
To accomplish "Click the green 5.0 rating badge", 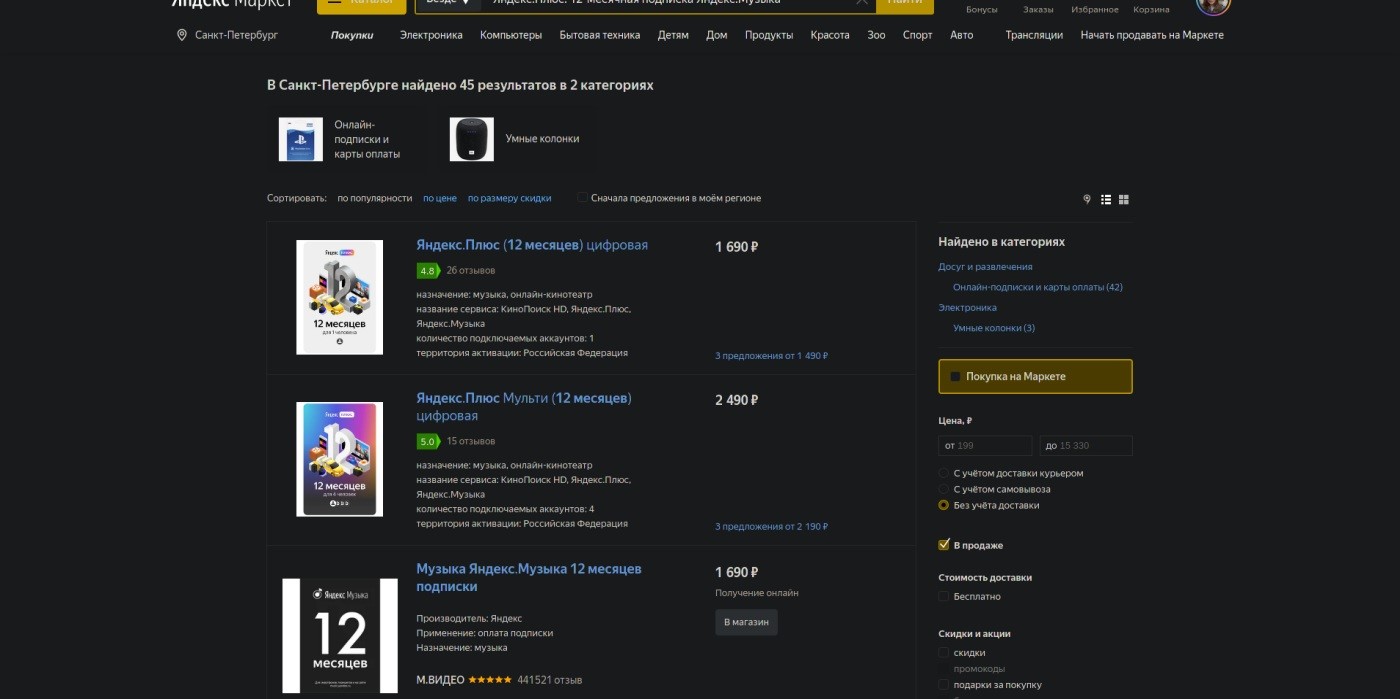I will pyautogui.click(x=428, y=441).
